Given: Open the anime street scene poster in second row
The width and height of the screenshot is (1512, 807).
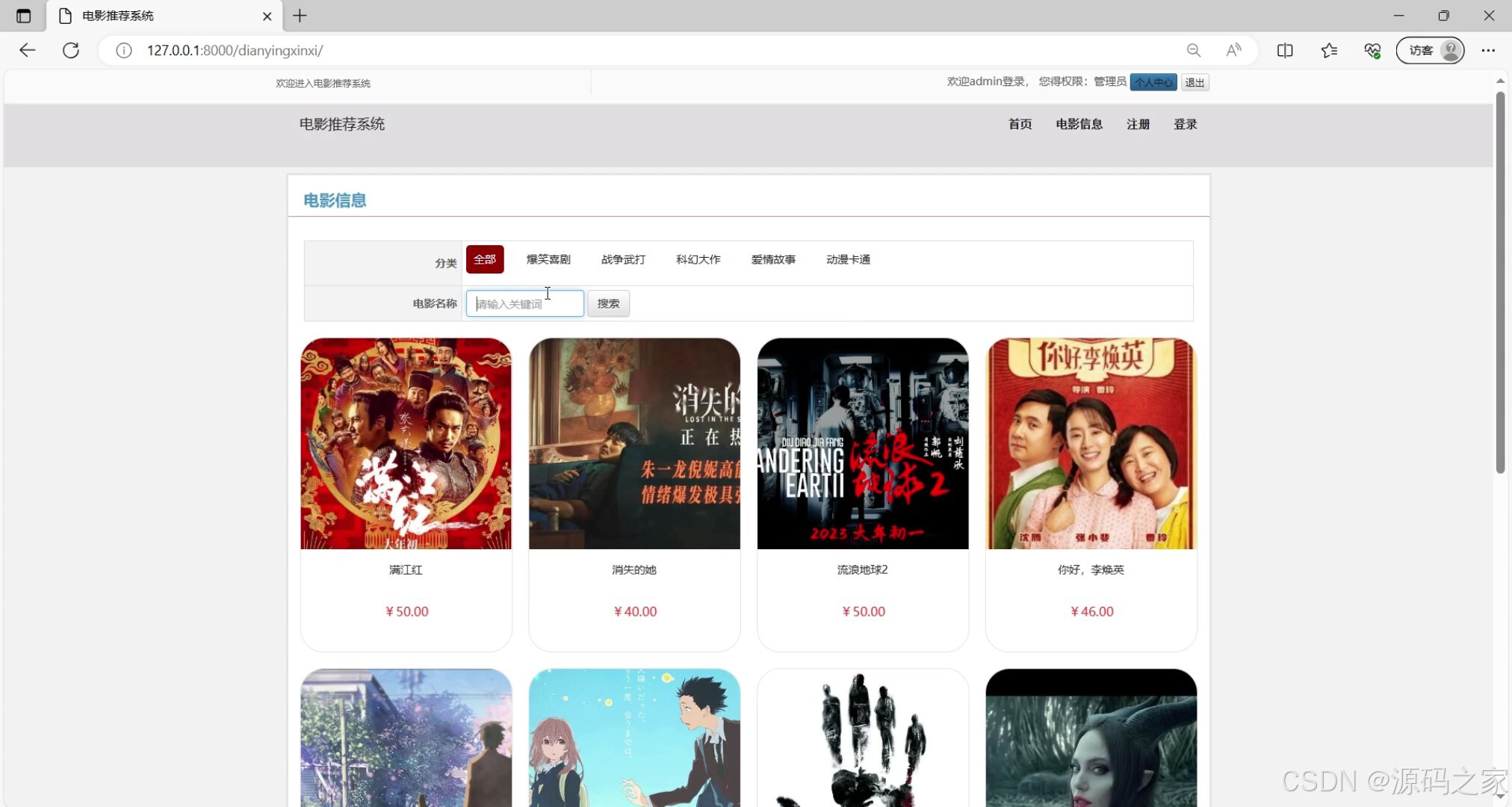Looking at the screenshot, I should (x=406, y=738).
